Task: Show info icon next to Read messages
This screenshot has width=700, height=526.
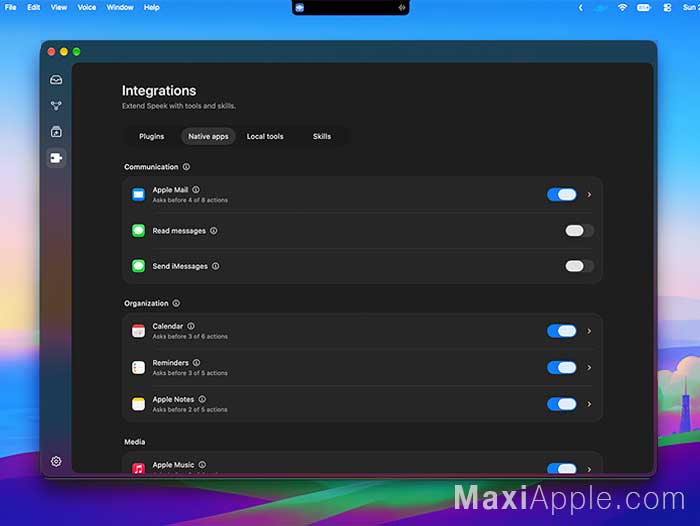Action: pyautogui.click(x=214, y=231)
